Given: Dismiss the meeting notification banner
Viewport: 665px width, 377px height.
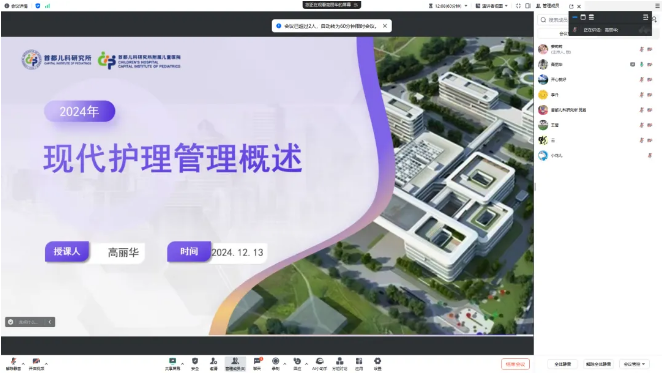Looking at the screenshot, I should (x=385, y=26).
